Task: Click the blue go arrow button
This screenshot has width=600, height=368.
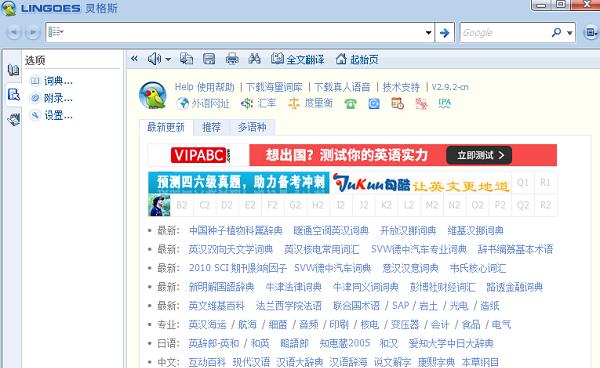Action: 444,33
